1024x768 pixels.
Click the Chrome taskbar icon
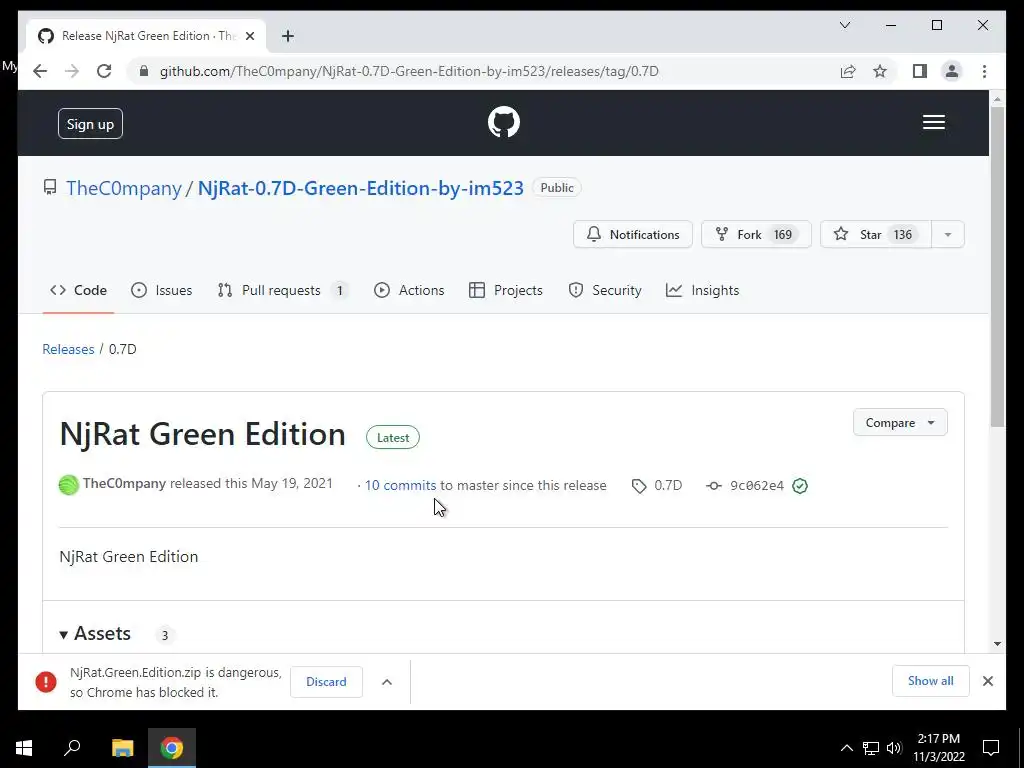[x=172, y=748]
